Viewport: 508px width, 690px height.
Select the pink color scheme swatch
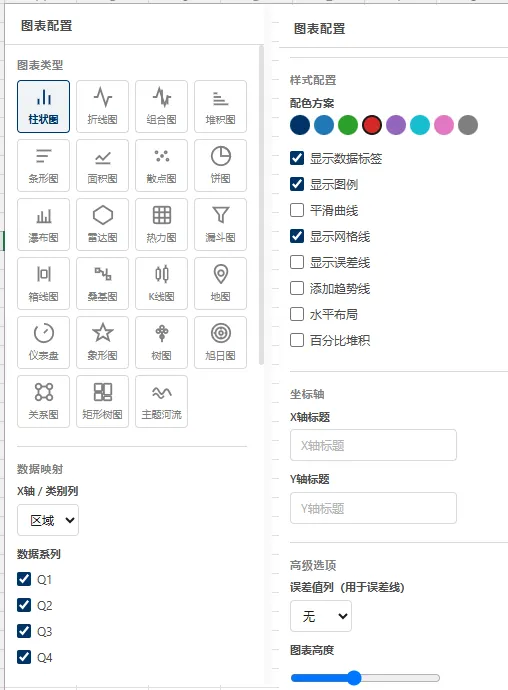pyautogui.click(x=444, y=125)
